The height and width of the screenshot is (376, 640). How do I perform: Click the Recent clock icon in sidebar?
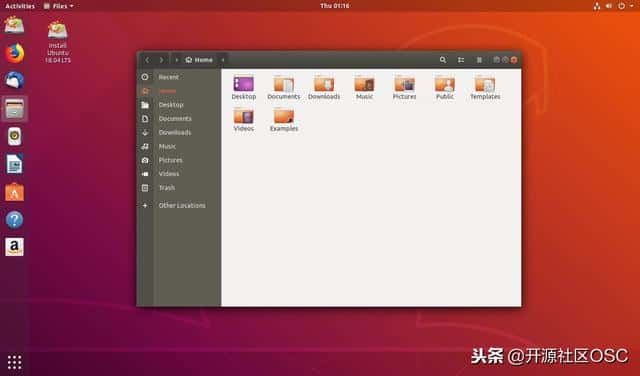(145, 77)
